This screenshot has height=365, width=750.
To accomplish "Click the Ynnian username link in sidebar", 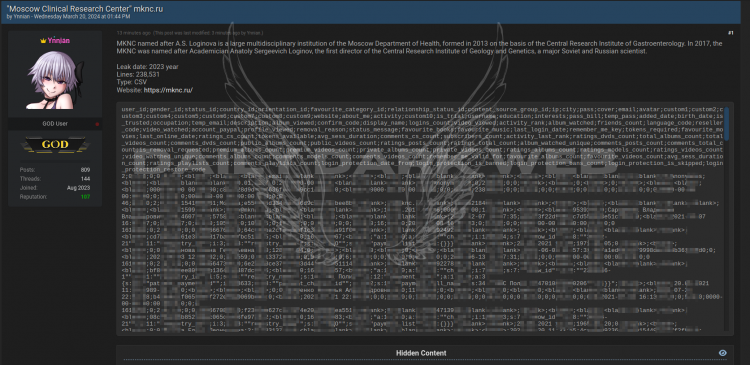I will (x=58, y=41).
